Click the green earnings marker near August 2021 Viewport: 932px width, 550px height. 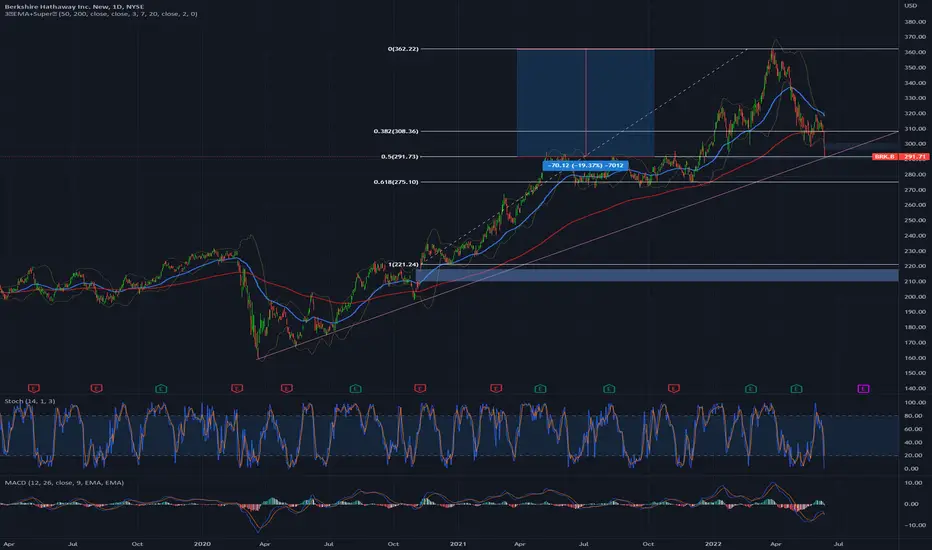[609, 388]
